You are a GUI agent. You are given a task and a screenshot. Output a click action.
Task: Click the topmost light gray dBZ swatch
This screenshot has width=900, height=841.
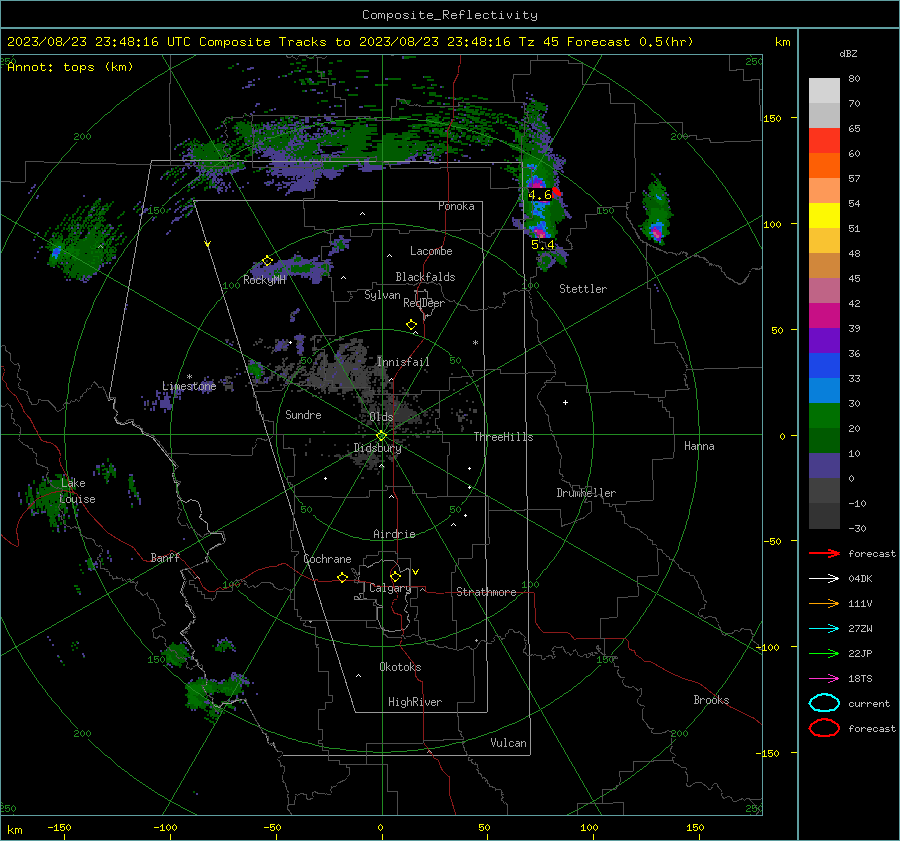(x=824, y=90)
